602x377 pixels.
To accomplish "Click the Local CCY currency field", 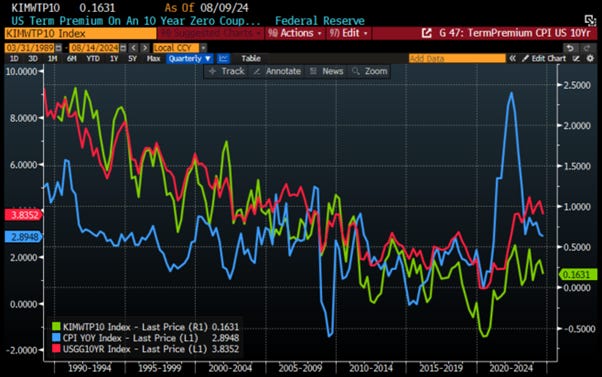I will point(176,48).
